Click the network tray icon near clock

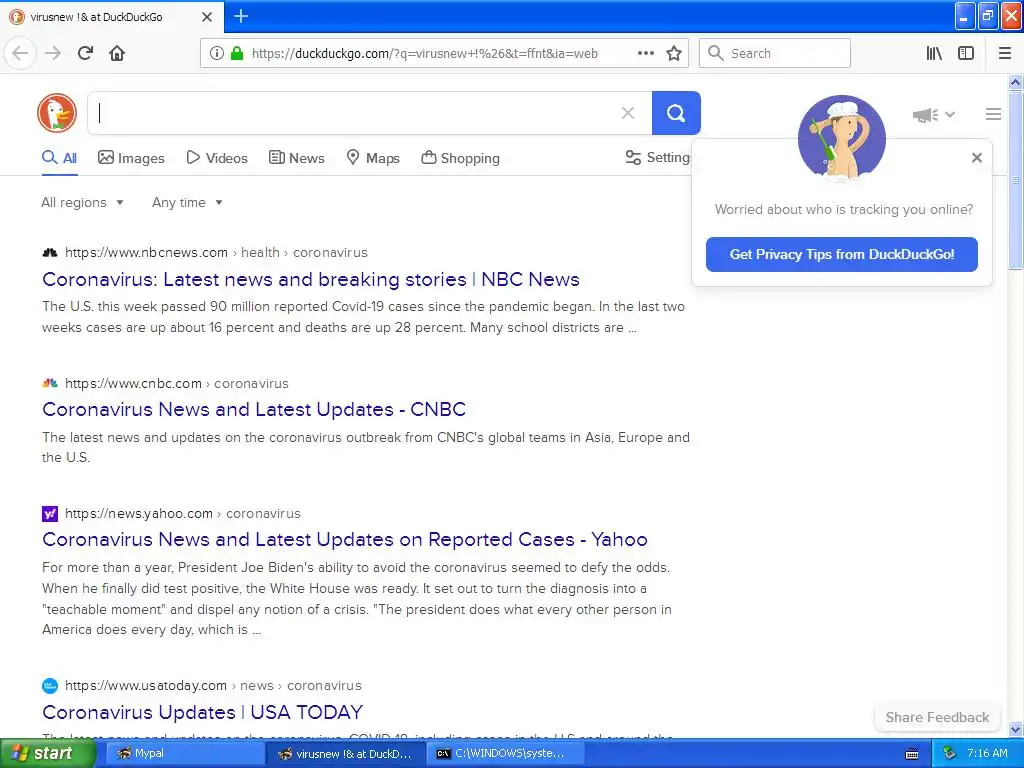click(x=950, y=754)
